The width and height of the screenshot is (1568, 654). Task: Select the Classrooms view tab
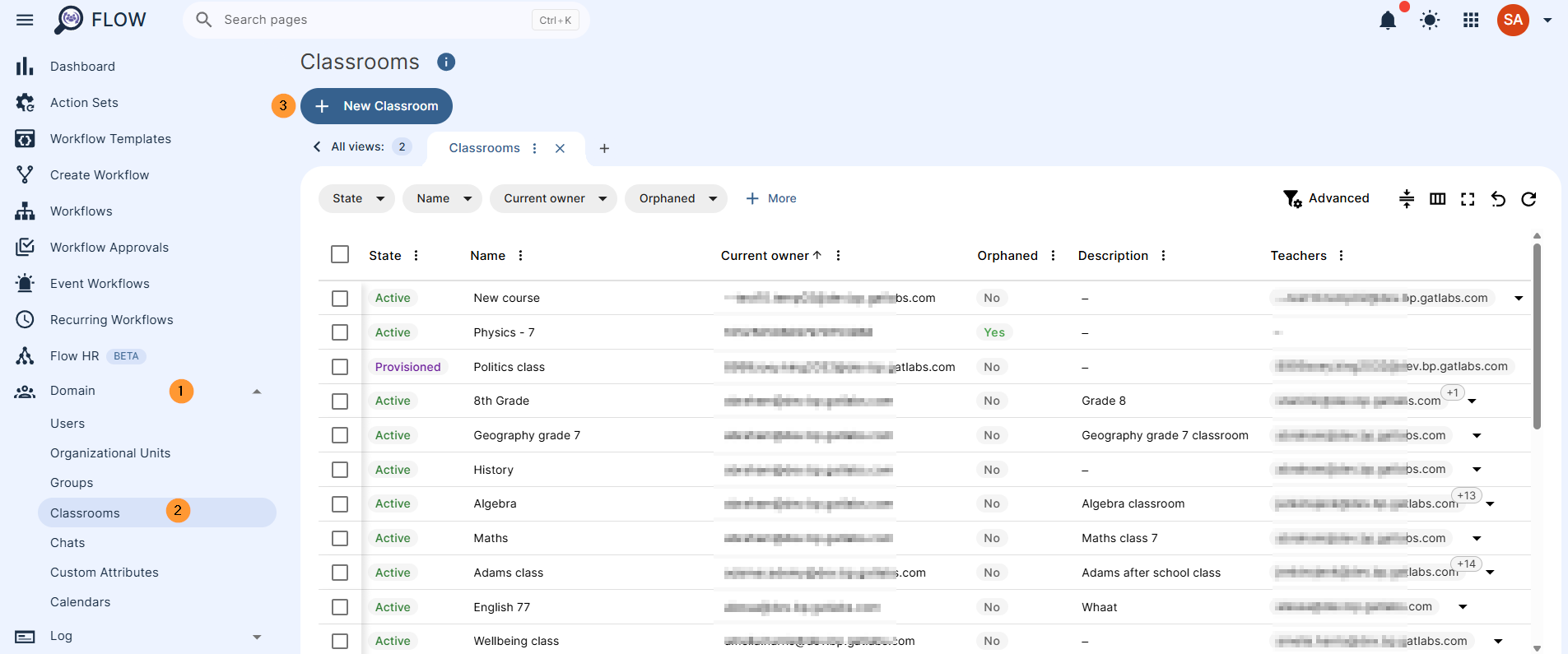click(484, 148)
